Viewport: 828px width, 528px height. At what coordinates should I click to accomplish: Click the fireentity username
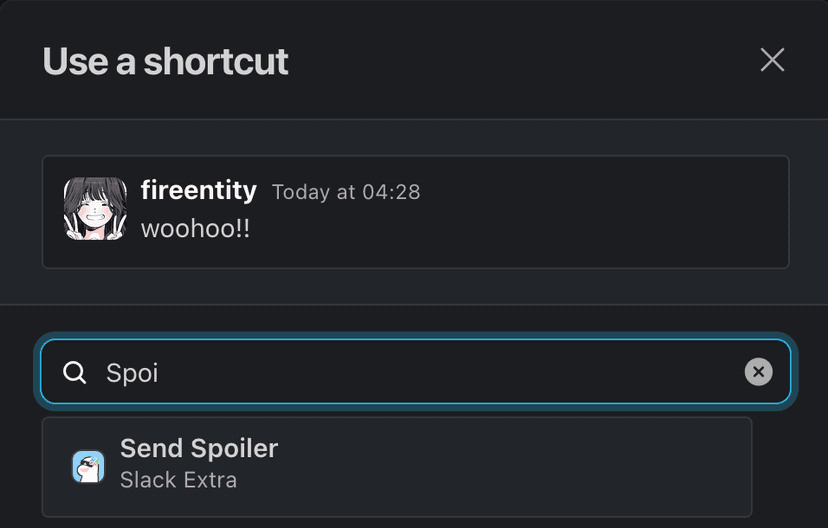[x=198, y=190]
